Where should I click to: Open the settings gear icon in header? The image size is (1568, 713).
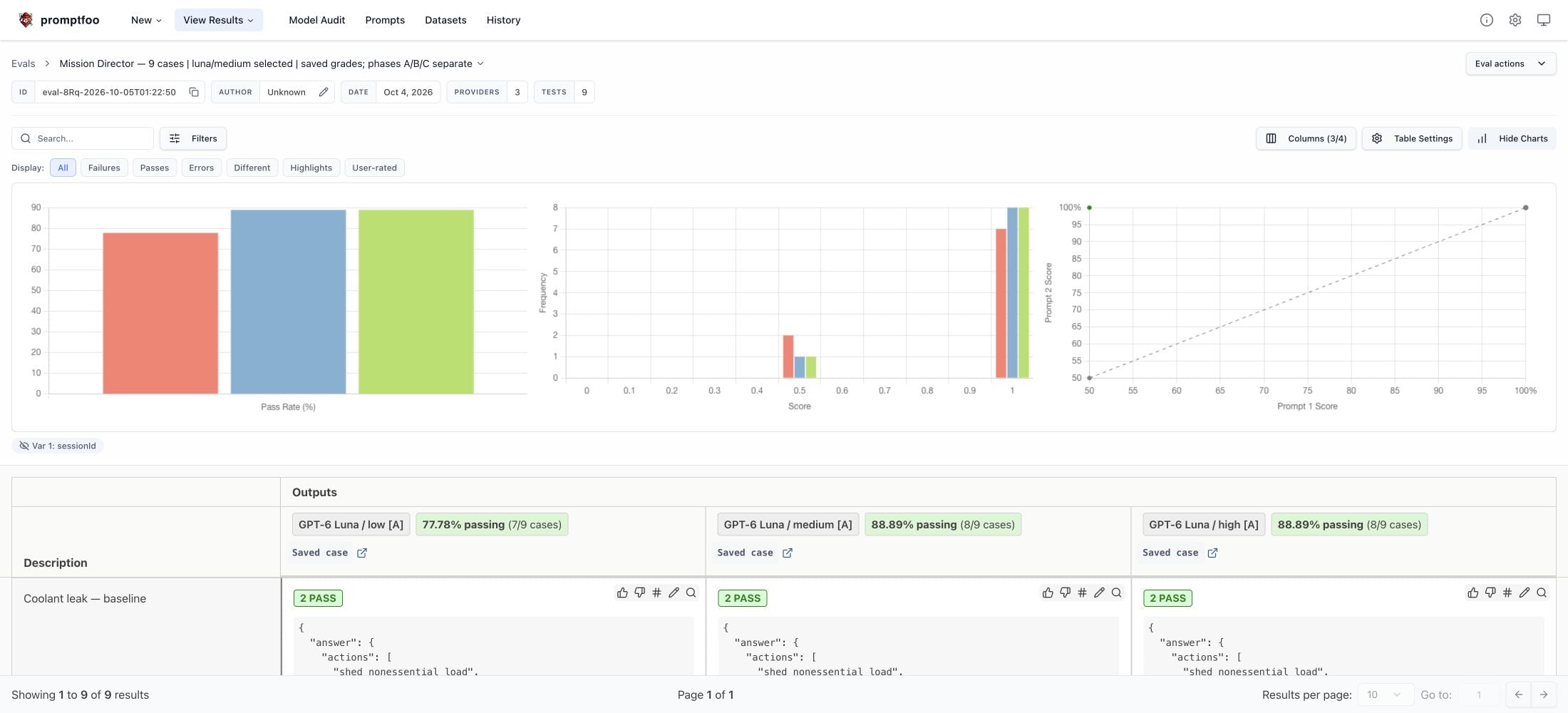pyautogui.click(x=1515, y=20)
